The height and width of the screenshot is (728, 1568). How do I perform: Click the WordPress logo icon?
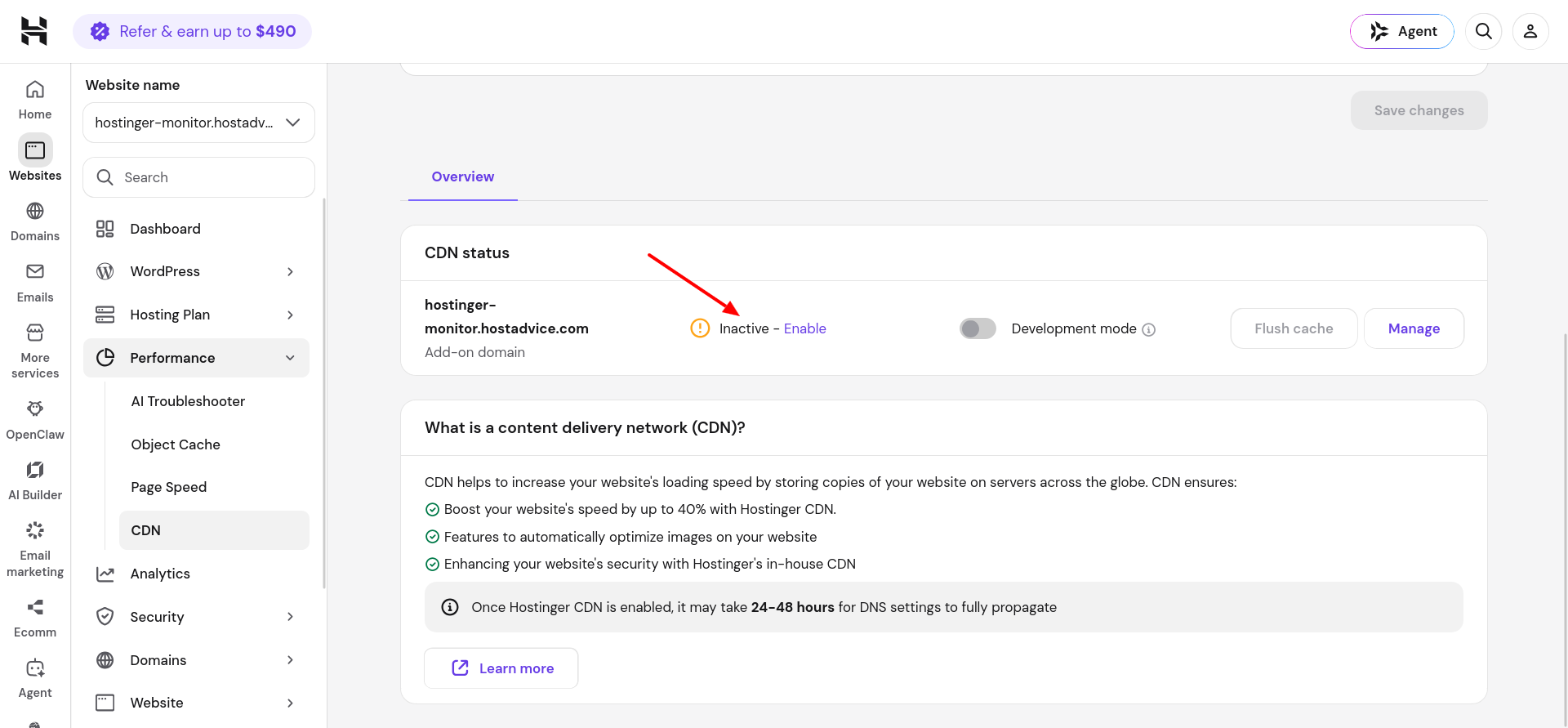(x=105, y=271)
